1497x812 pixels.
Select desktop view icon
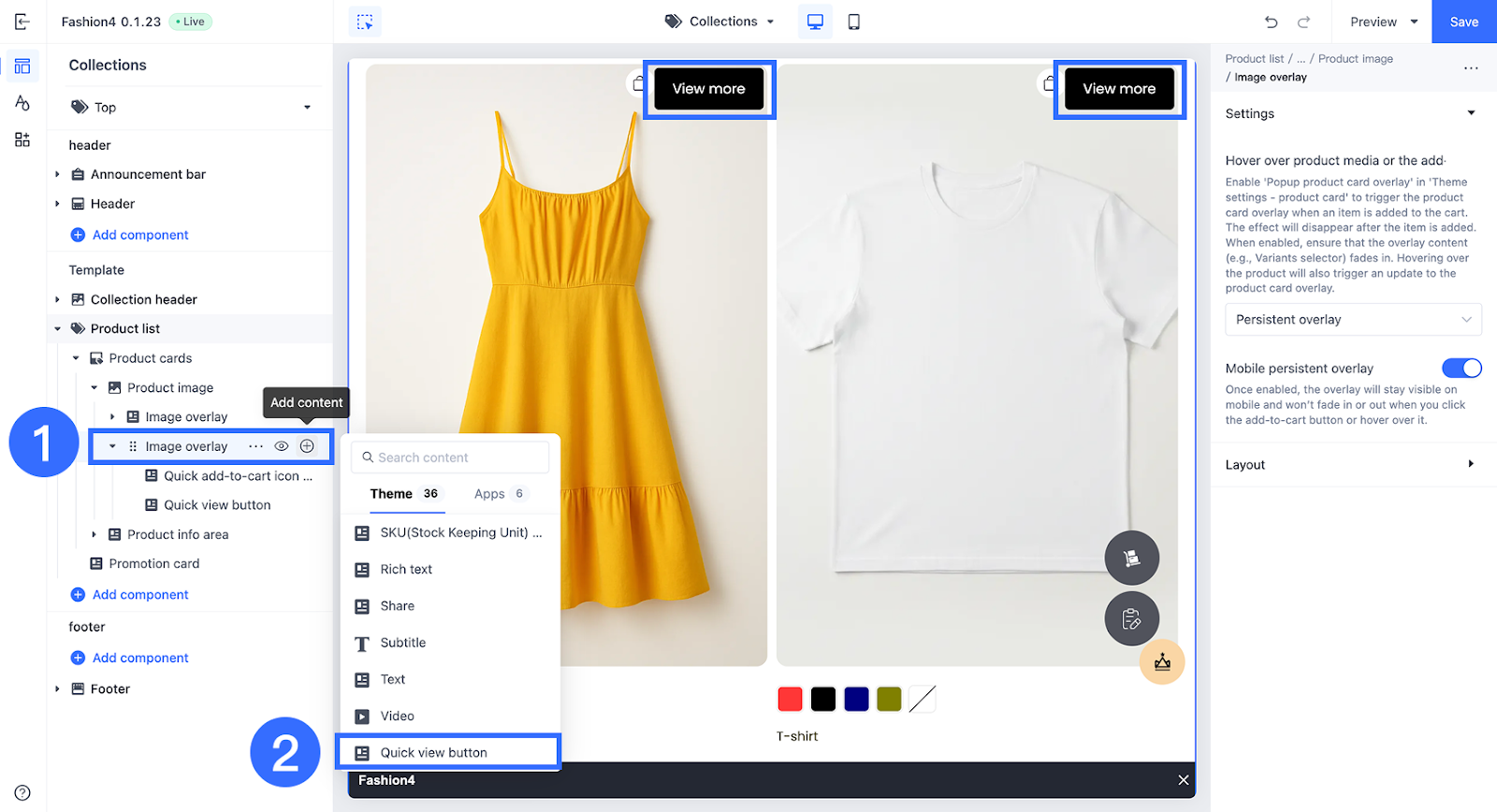pos(815,22)
